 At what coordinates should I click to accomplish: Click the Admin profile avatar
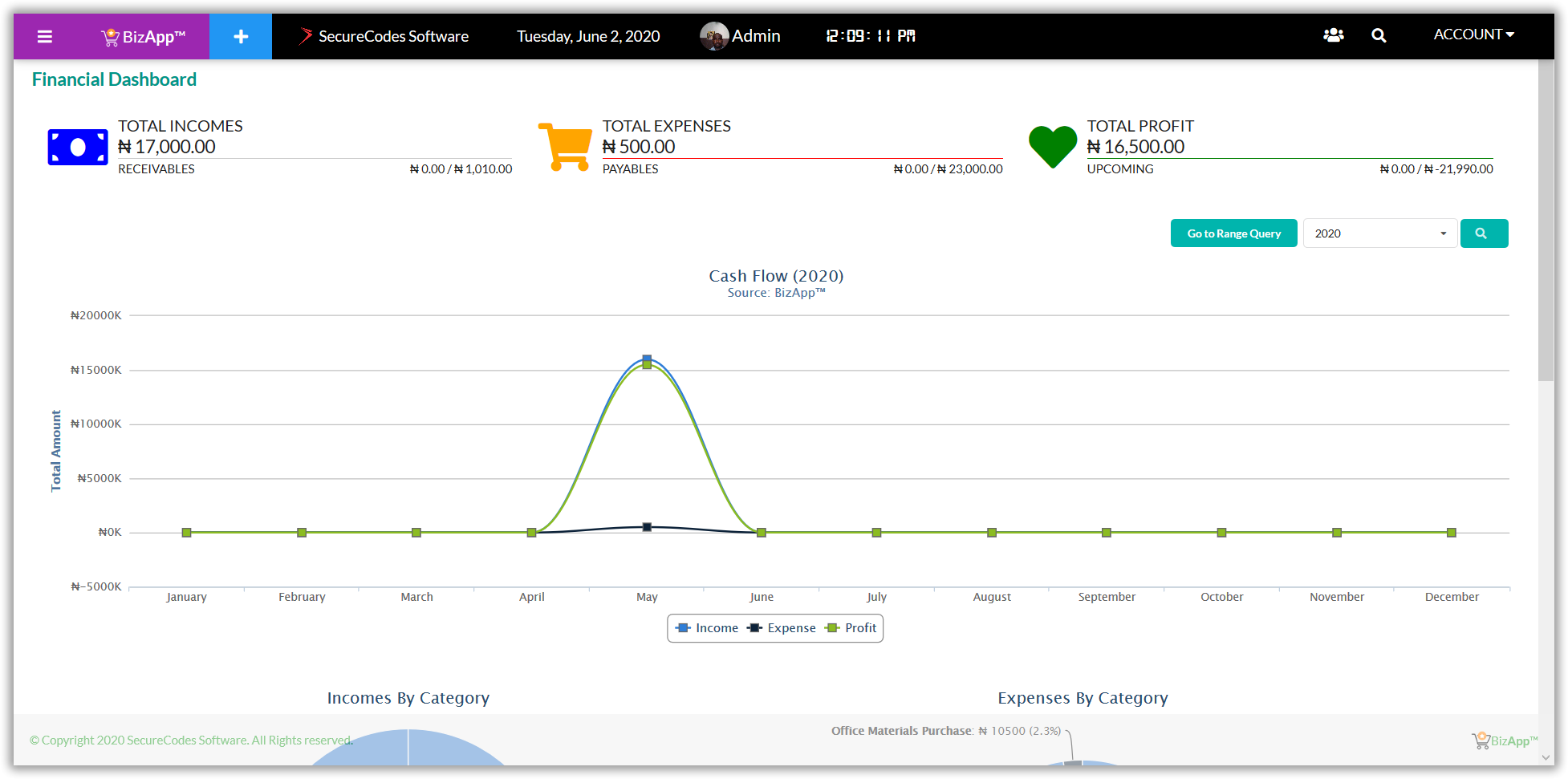[x=713, y=36]
